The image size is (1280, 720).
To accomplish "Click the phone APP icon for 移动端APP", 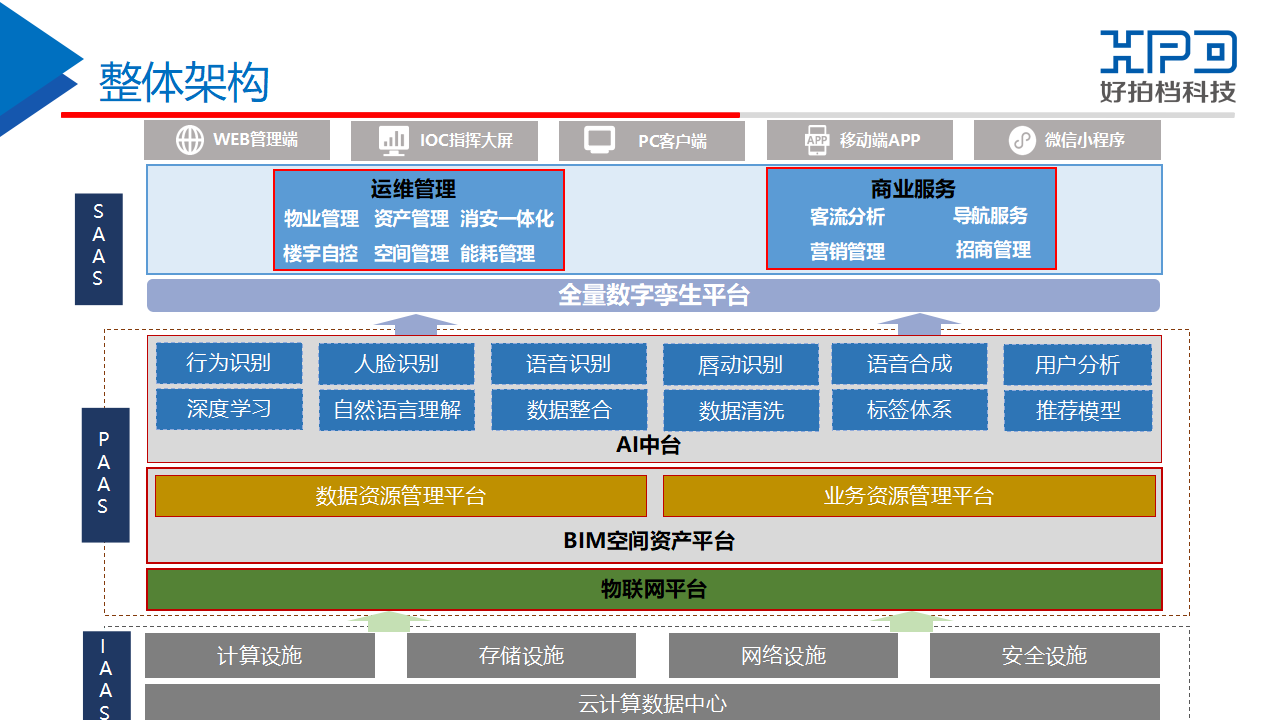I will [817, 140].
